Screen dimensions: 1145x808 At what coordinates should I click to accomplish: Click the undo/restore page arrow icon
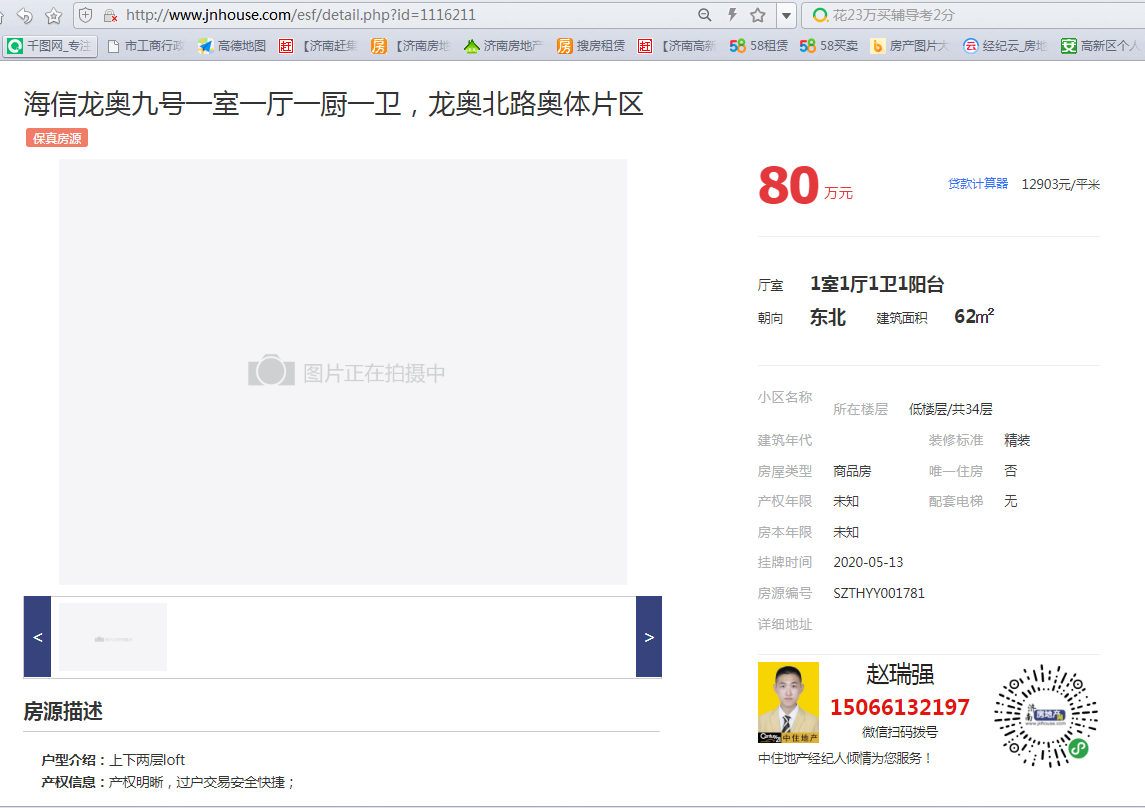click(25, 15)
